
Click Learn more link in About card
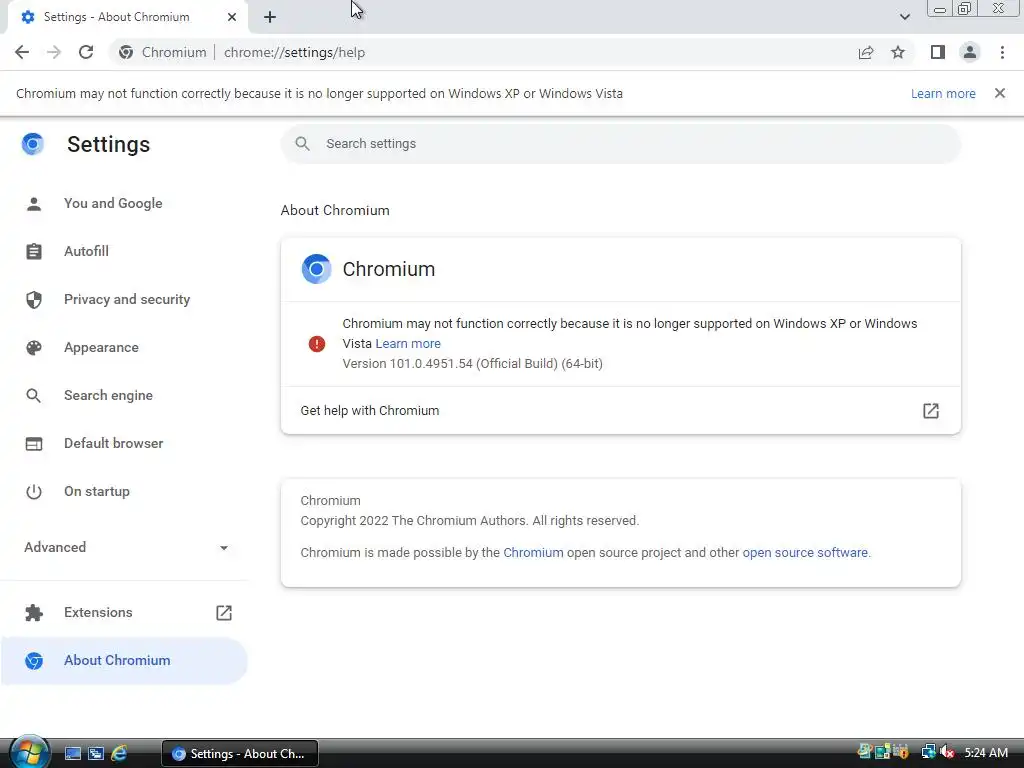pyautogui.click(x=408, y=344)
